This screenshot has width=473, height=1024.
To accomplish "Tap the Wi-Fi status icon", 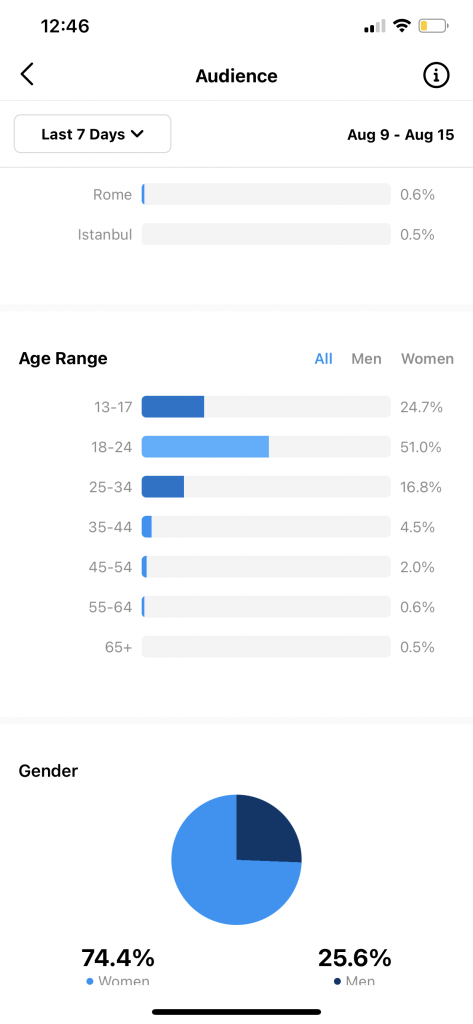I will [x=402, y=26].
